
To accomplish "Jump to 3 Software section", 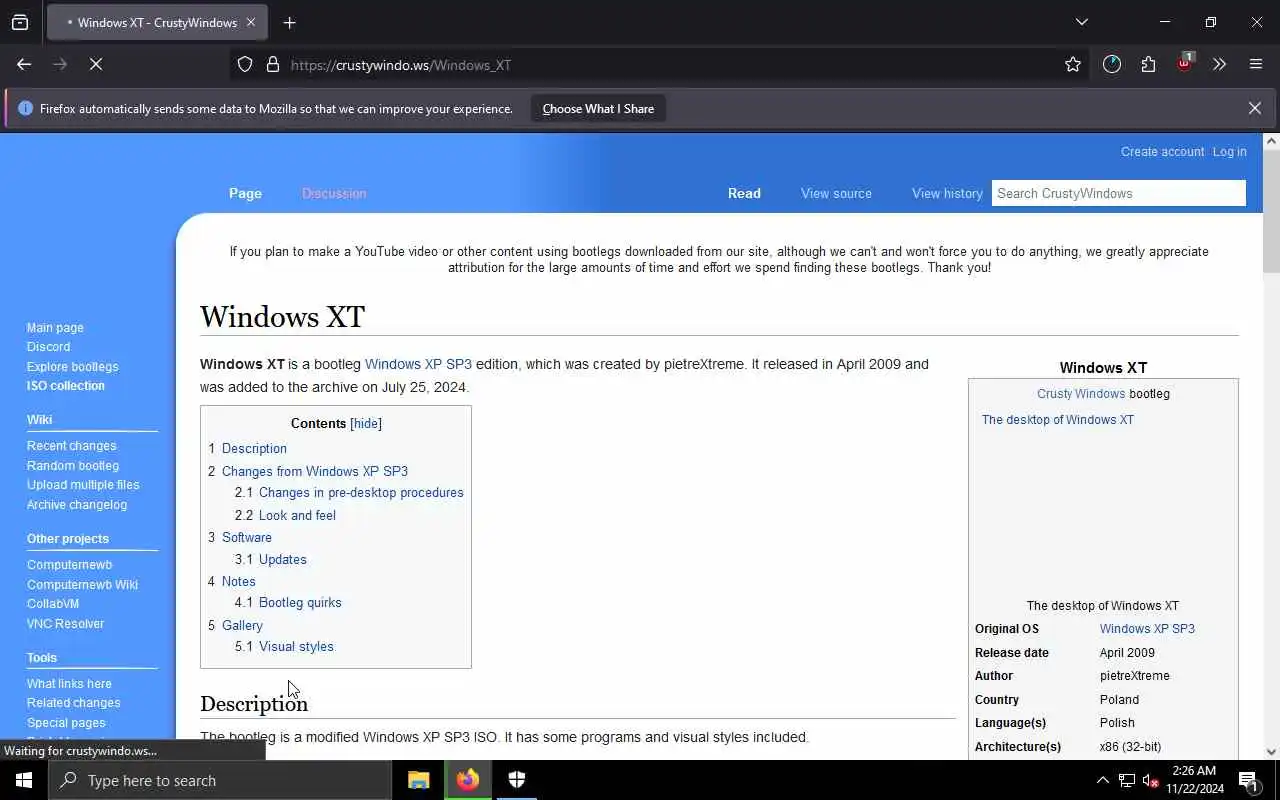I will 240,538.
